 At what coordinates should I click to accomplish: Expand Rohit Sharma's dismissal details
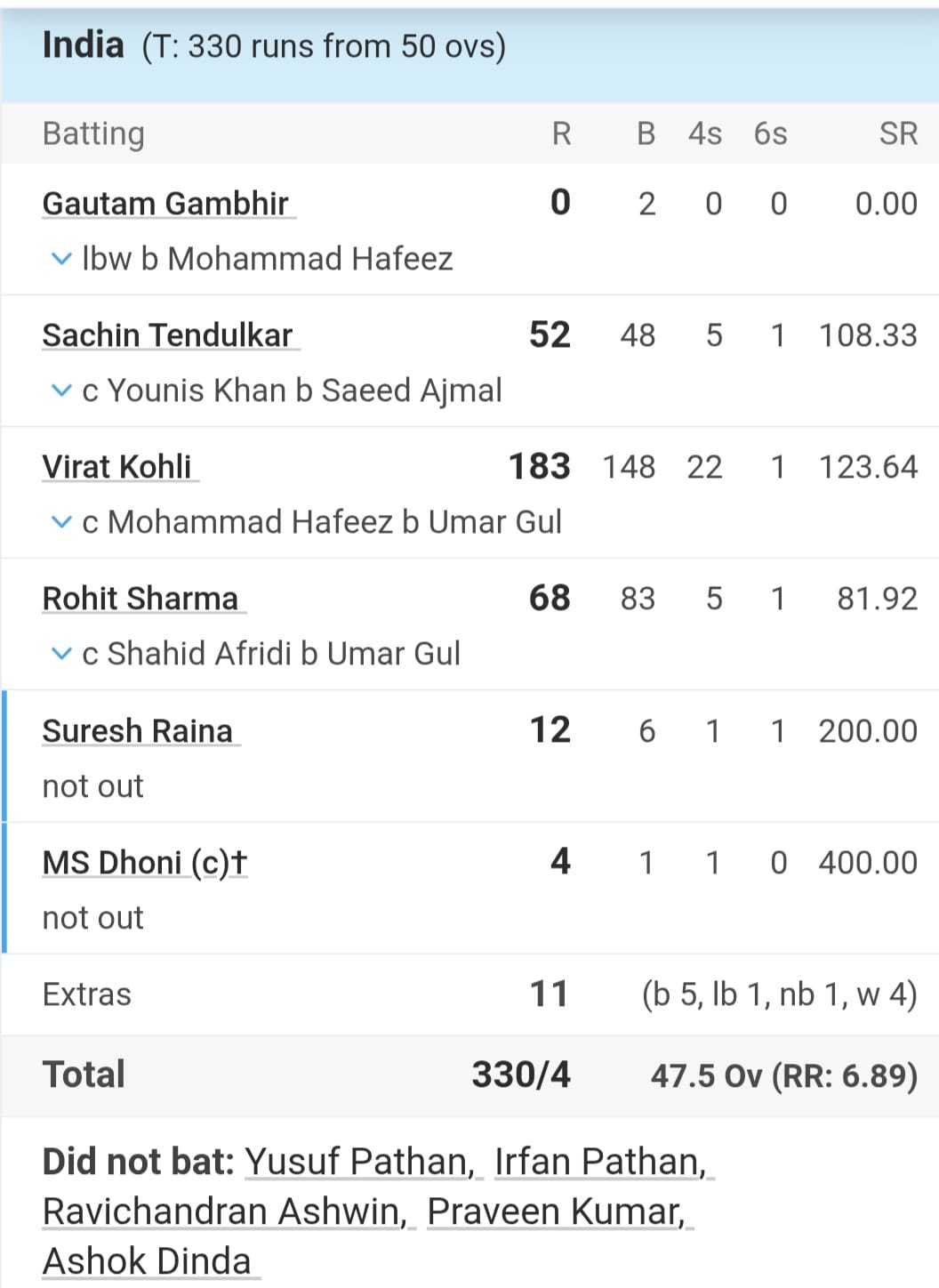(60, 654)
